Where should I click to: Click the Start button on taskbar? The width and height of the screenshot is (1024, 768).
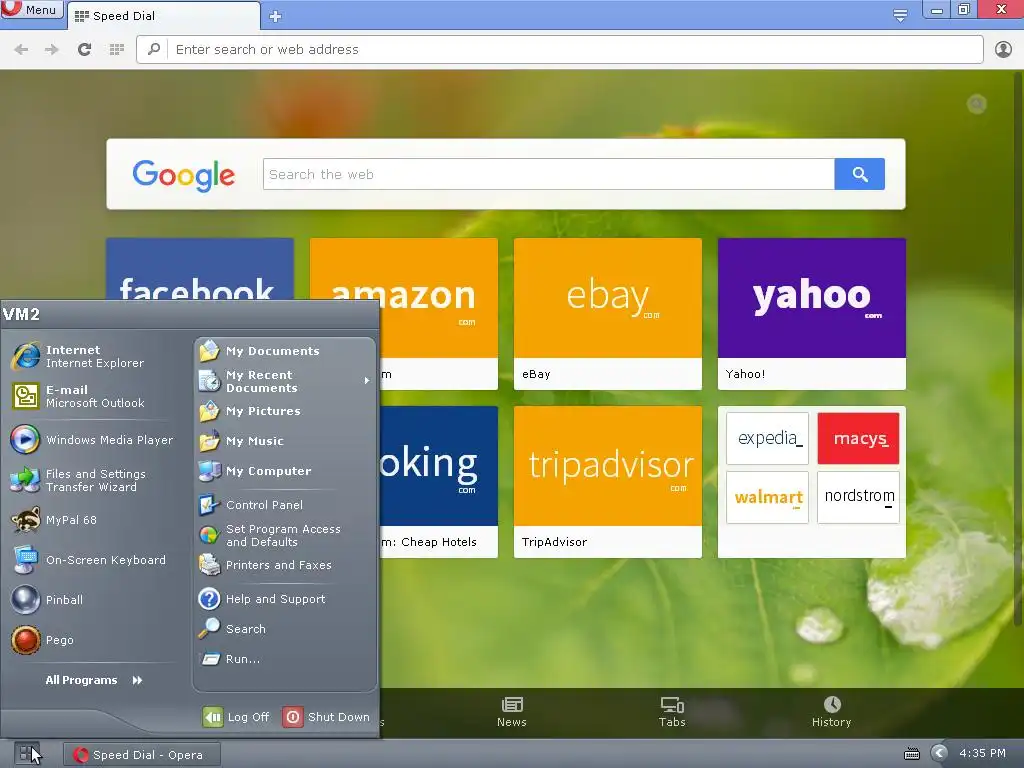(26, 754)
